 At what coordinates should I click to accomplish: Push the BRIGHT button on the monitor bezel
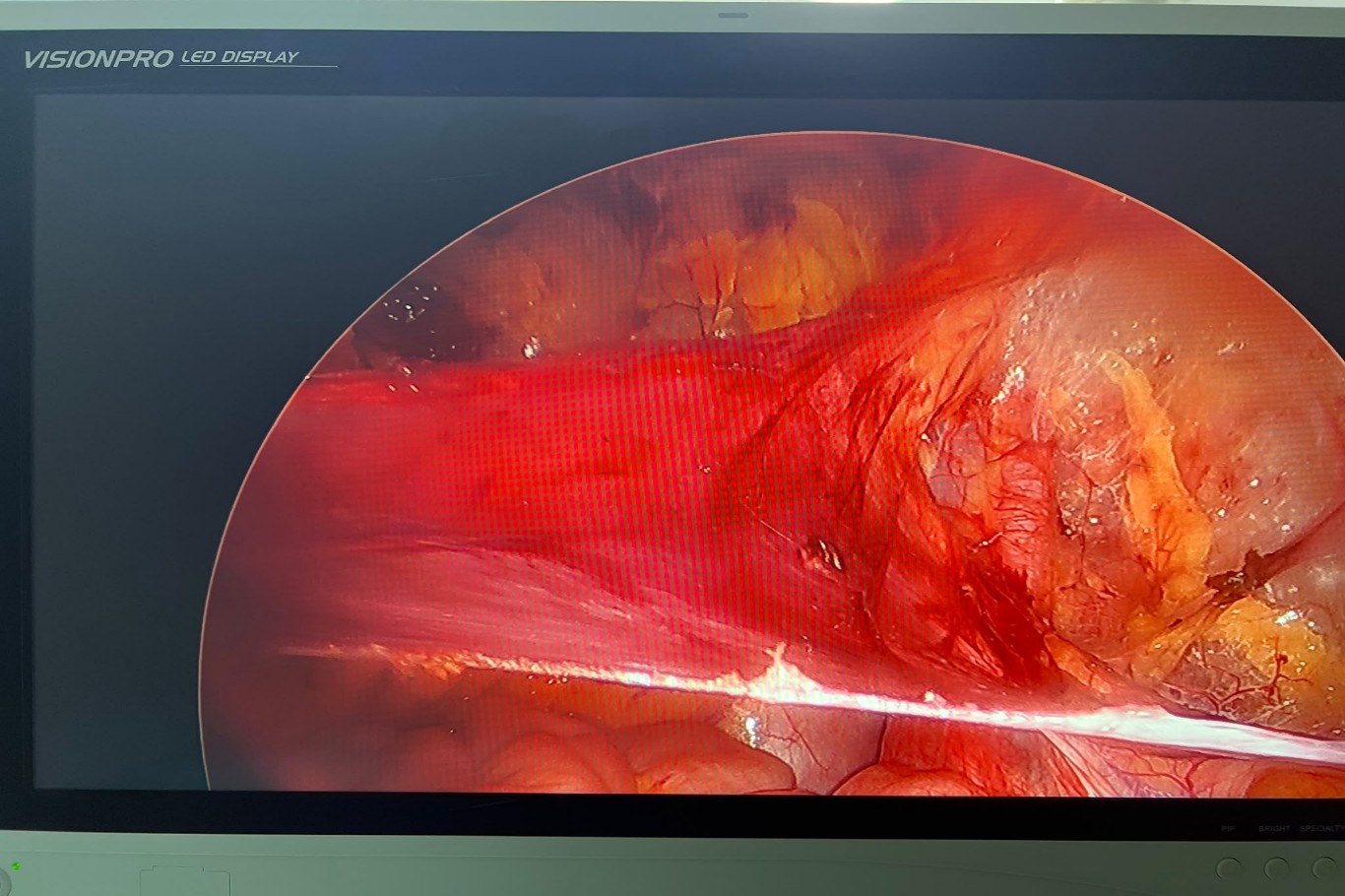coord(1277,868)
